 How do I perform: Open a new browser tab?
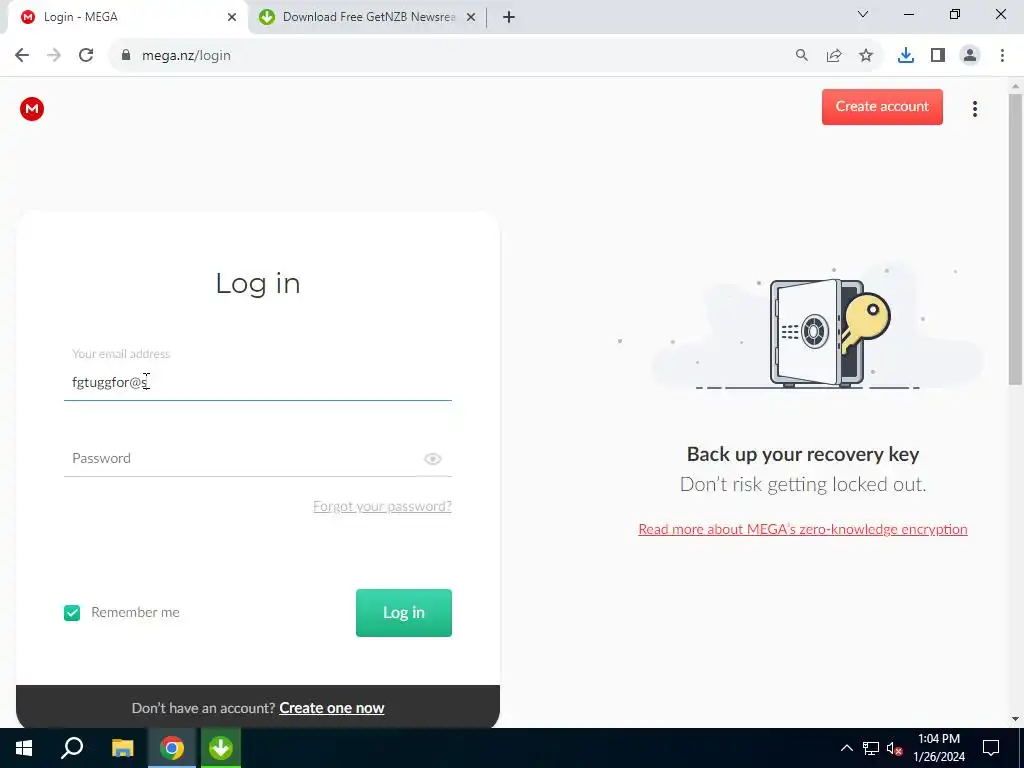coord(509,18)
